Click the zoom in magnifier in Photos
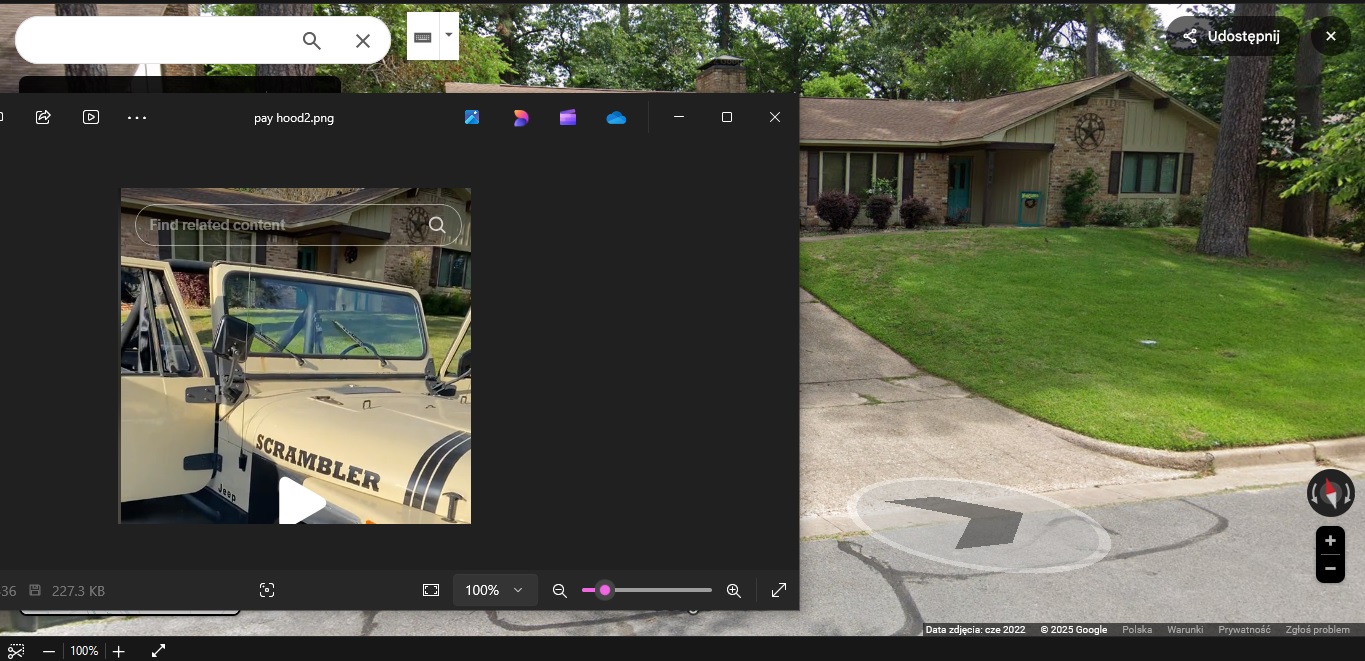Viewport: 1365px width, 661px height. [733, 590]
